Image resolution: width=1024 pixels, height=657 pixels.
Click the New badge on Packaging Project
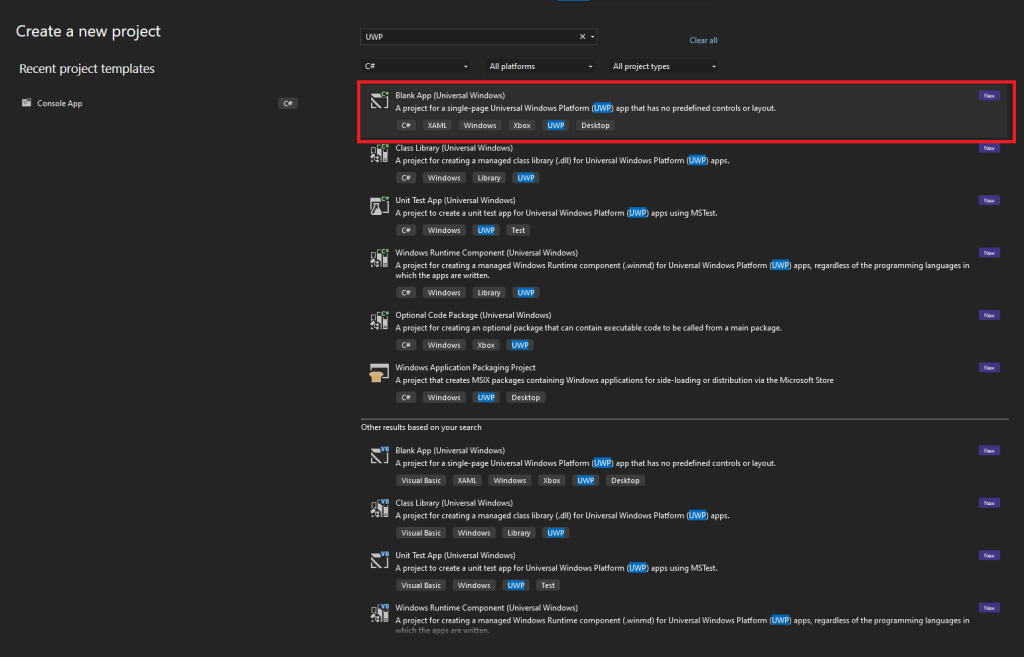[x=989, y=368]
